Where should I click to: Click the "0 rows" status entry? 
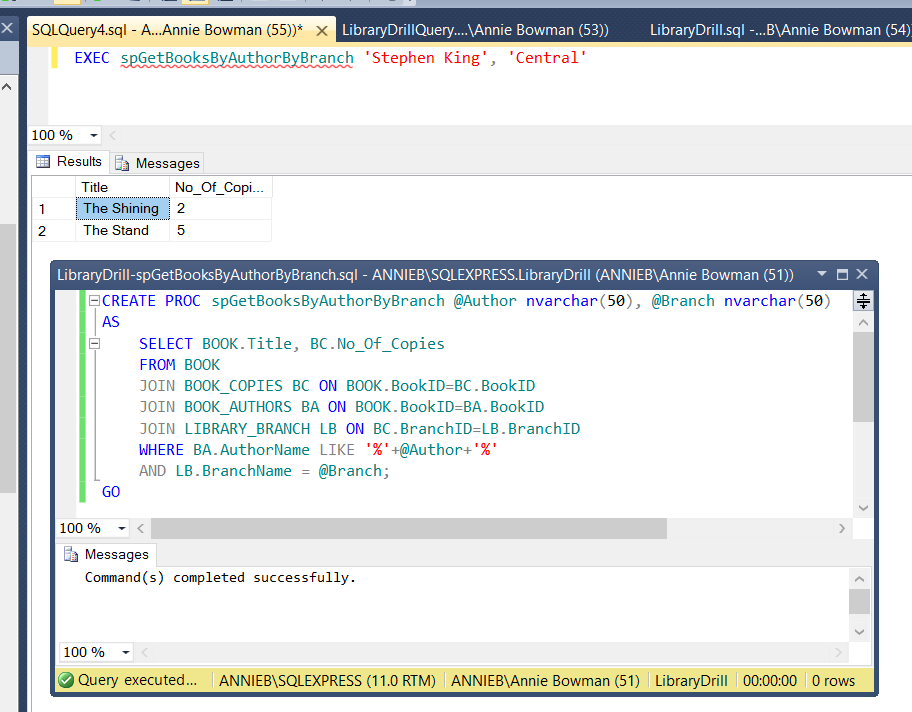[833, 681]
